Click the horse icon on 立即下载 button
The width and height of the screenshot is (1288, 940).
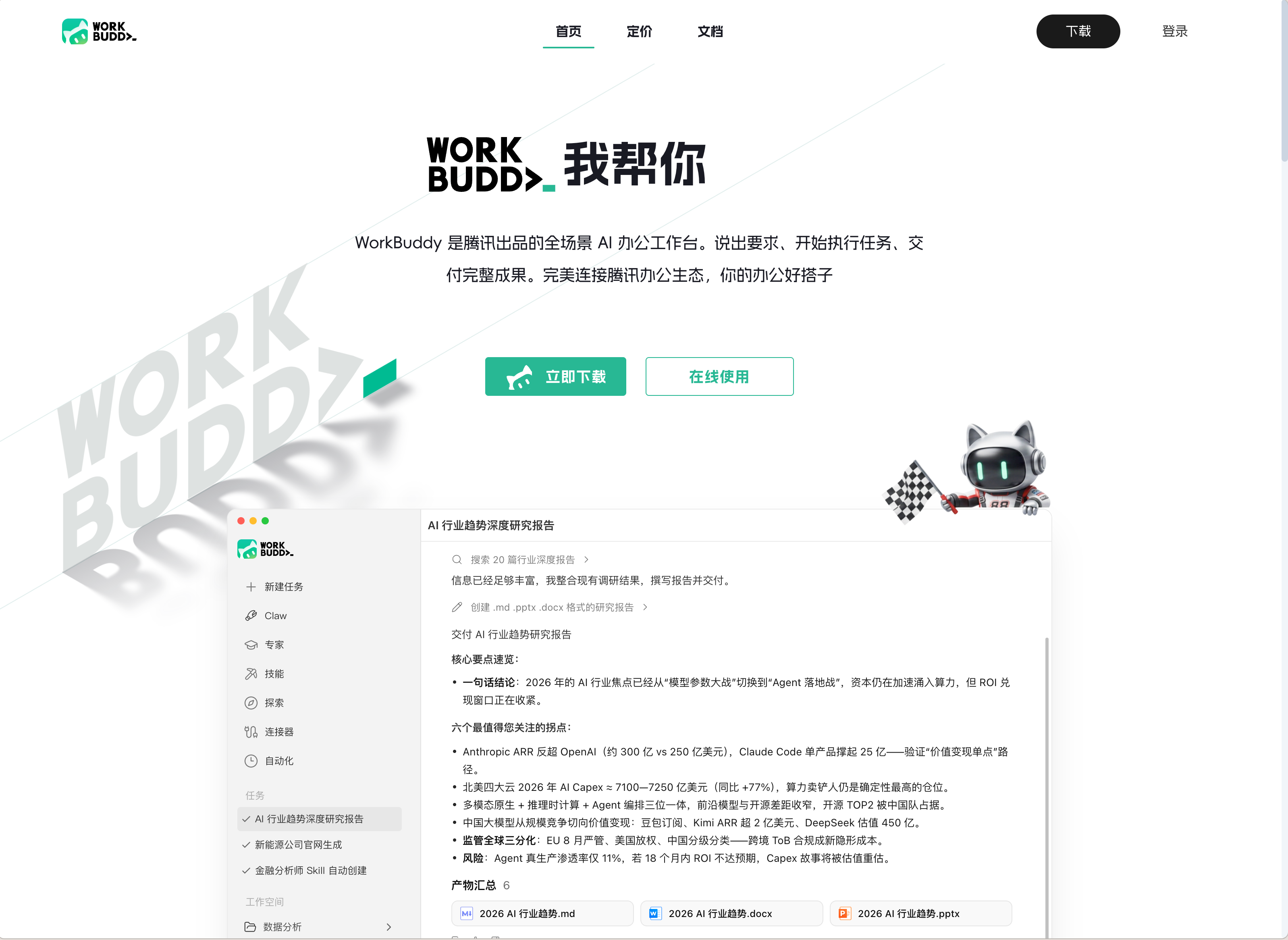519,377
